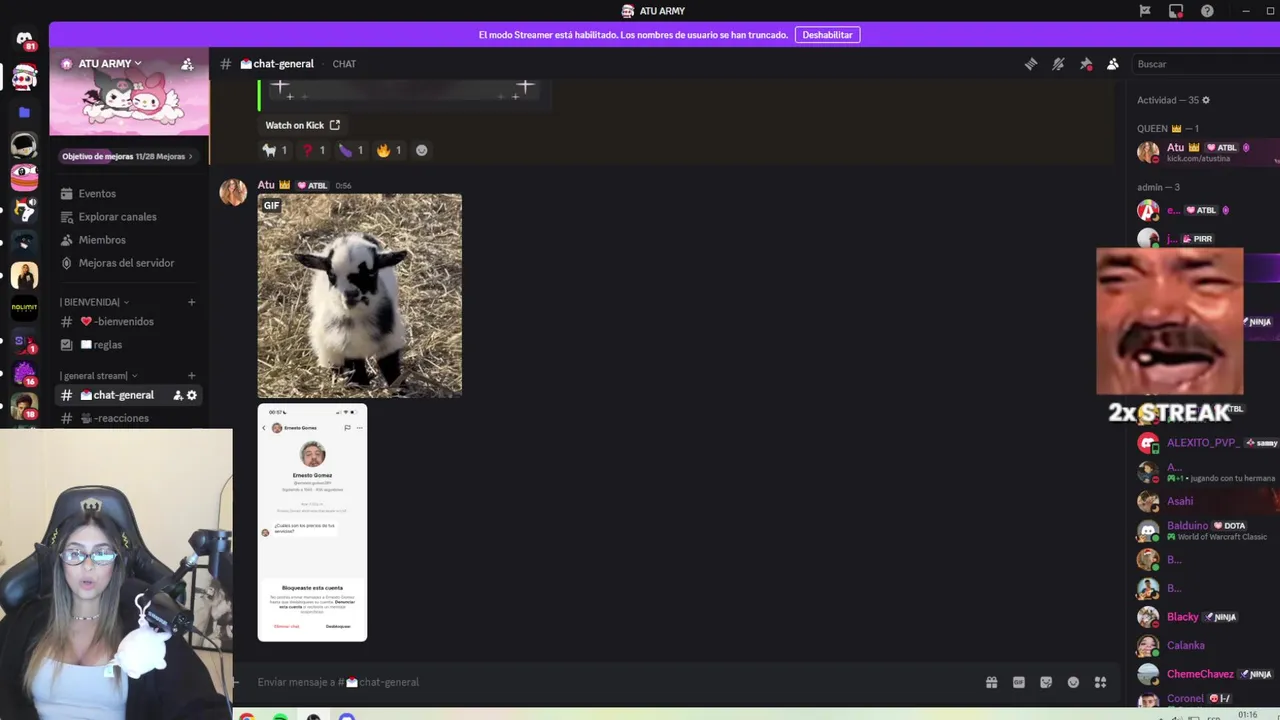
Task: Add channel to BIENVENIDA category
Action: pyautogui.click(x=191, y=302)
